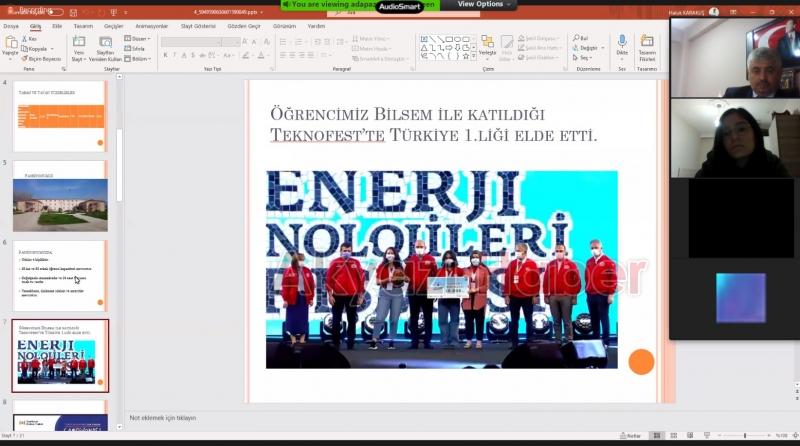Center align text
This screenshot has height=446, width=800.
click(292, 55)
